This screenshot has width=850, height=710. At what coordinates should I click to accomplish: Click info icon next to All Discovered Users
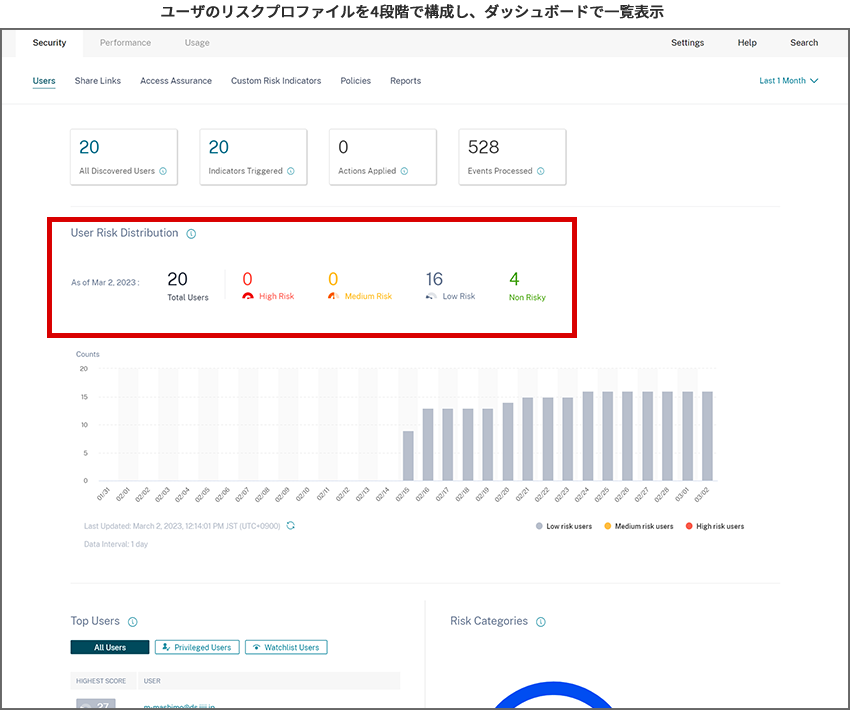point(163,171)
